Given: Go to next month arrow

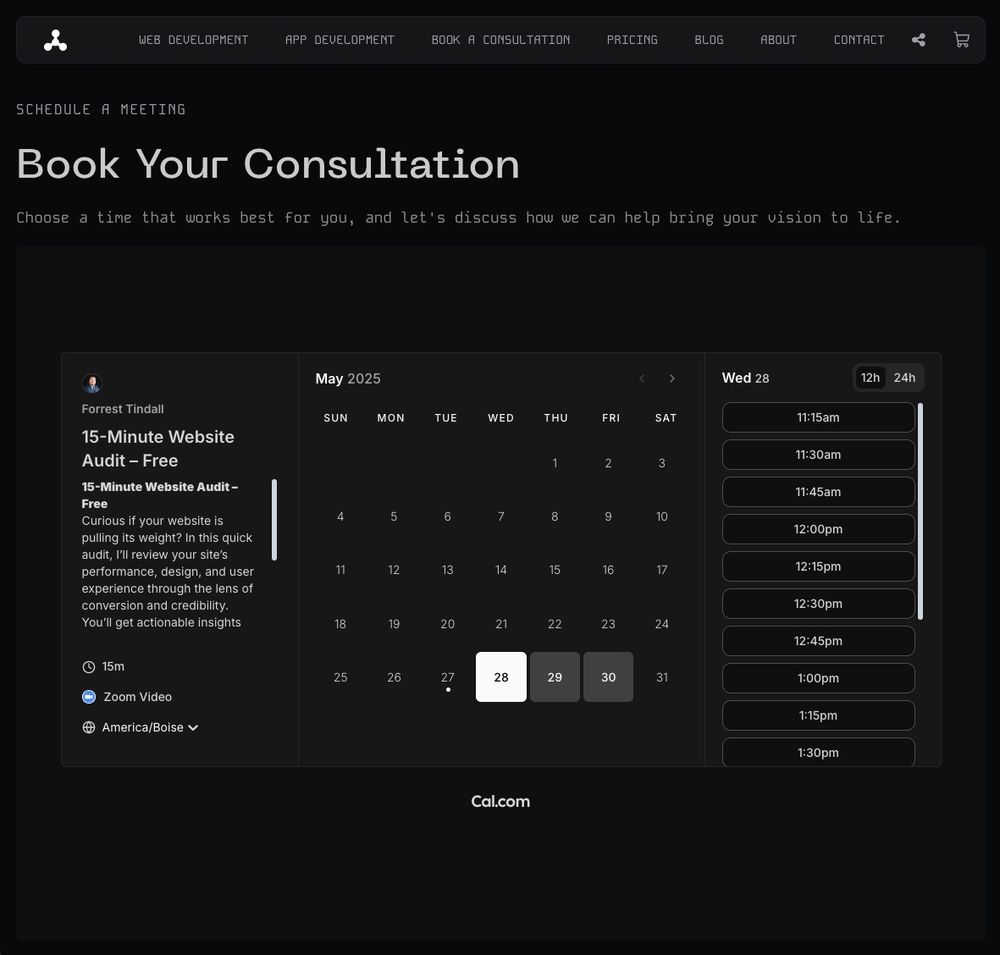Looking at the screenshot, I should coord(672,379).
